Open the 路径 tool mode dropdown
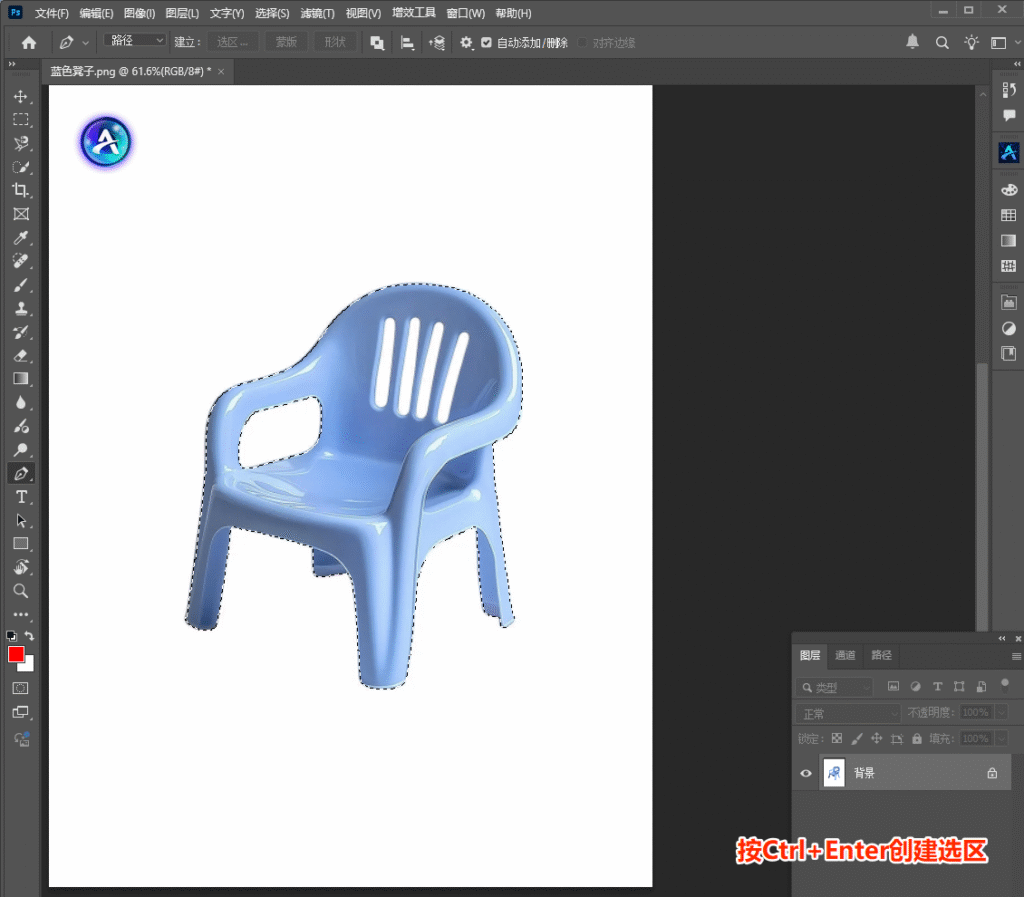The height and width of the screenshot is (897, 1024). pyautogui.click(x=135, y=40)
